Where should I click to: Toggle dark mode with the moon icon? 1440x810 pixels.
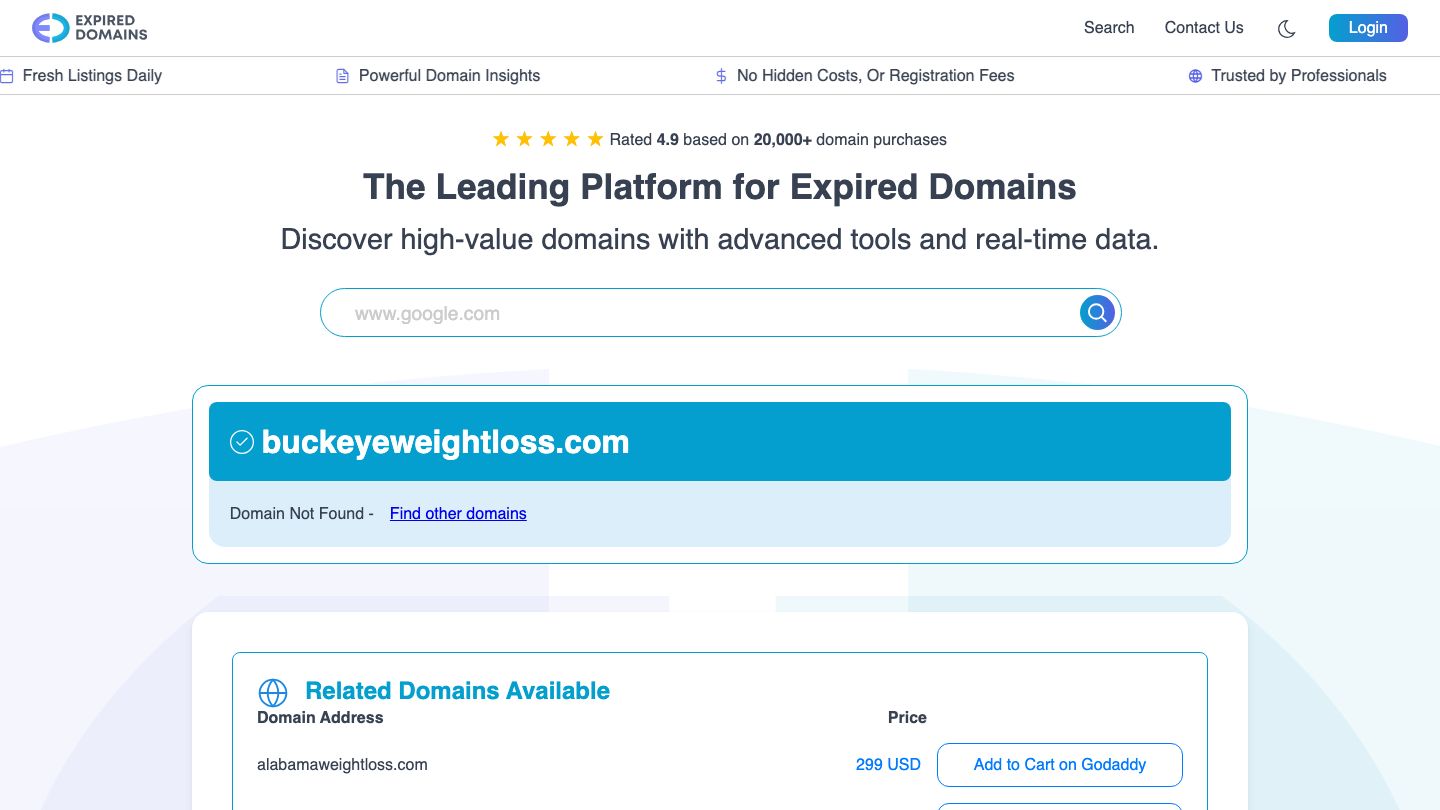tap(1287, 29)
